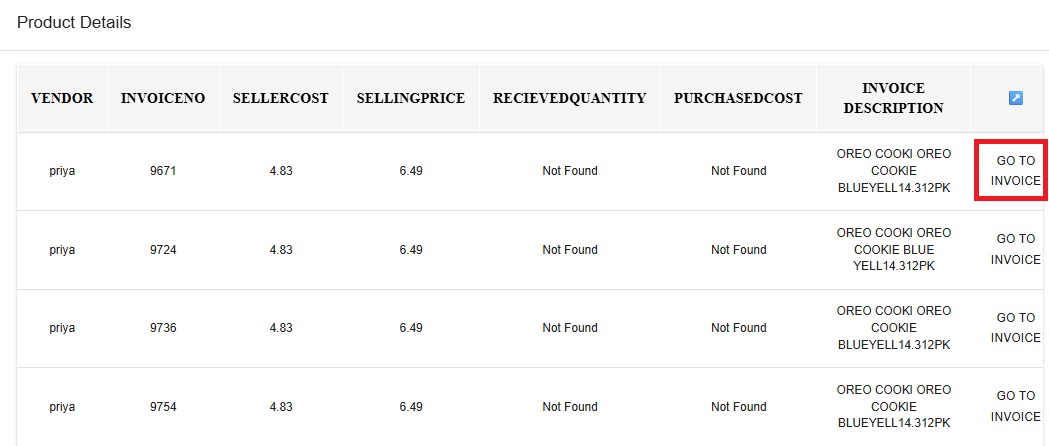Image resolution: width=1049 pixels, height=446 pixels.
Task: Click seller cost 4.83 in invoice 9736 row
Action: pos(281,328)
